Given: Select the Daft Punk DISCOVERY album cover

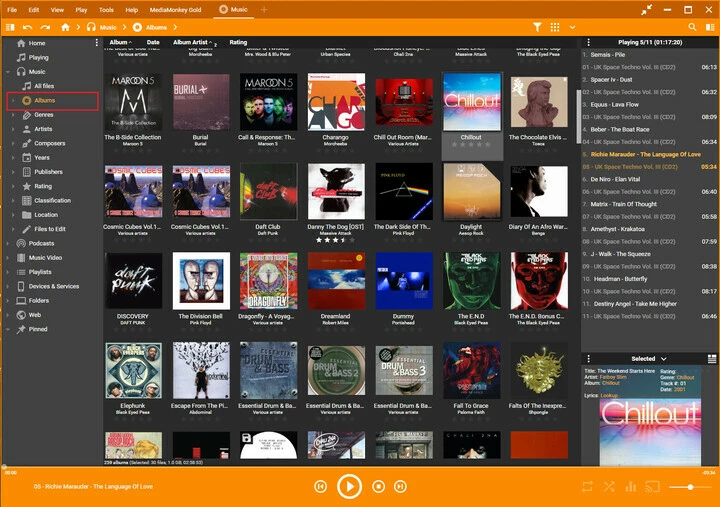Looking at the screenshot, I should [x=133, y=281].
